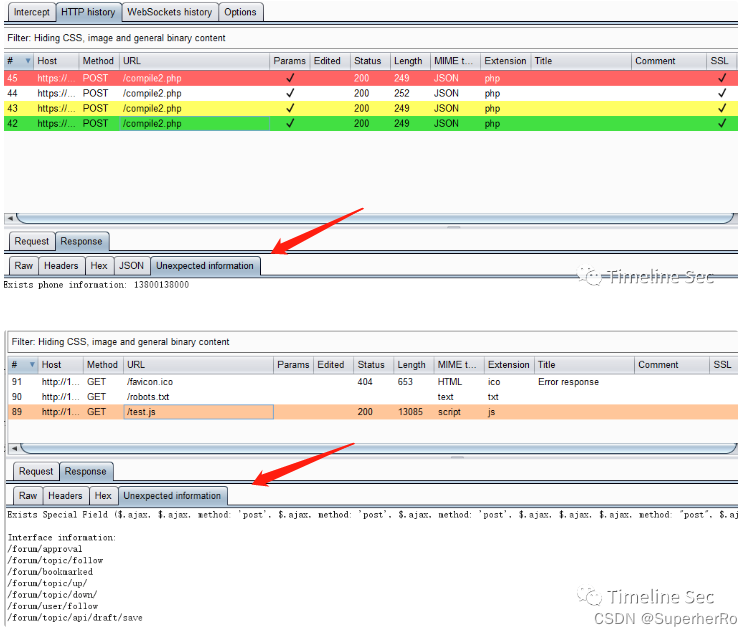Viewport: 752px width, 636px height.
Task: Open lower Request tab
Action: click(x=36, y=471)
